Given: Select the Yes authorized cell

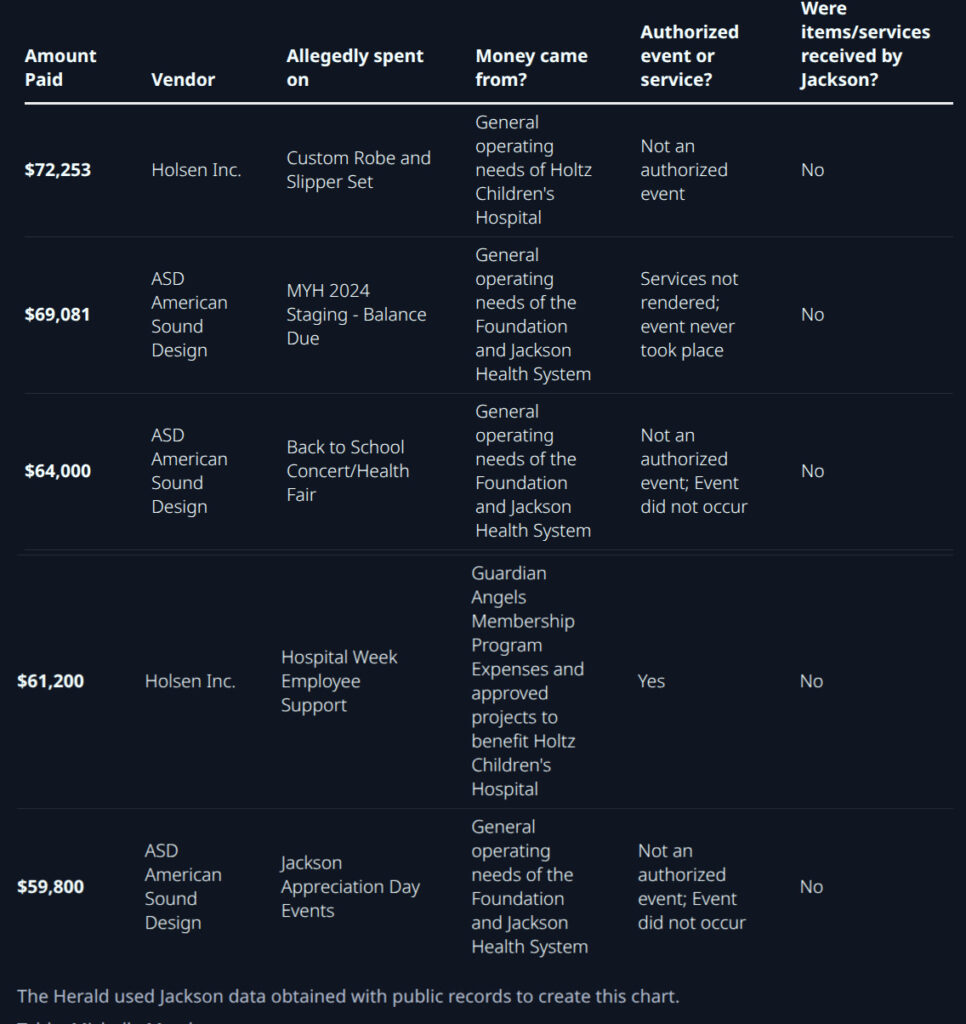Looking at the screenshot, I should coord(651,682).
